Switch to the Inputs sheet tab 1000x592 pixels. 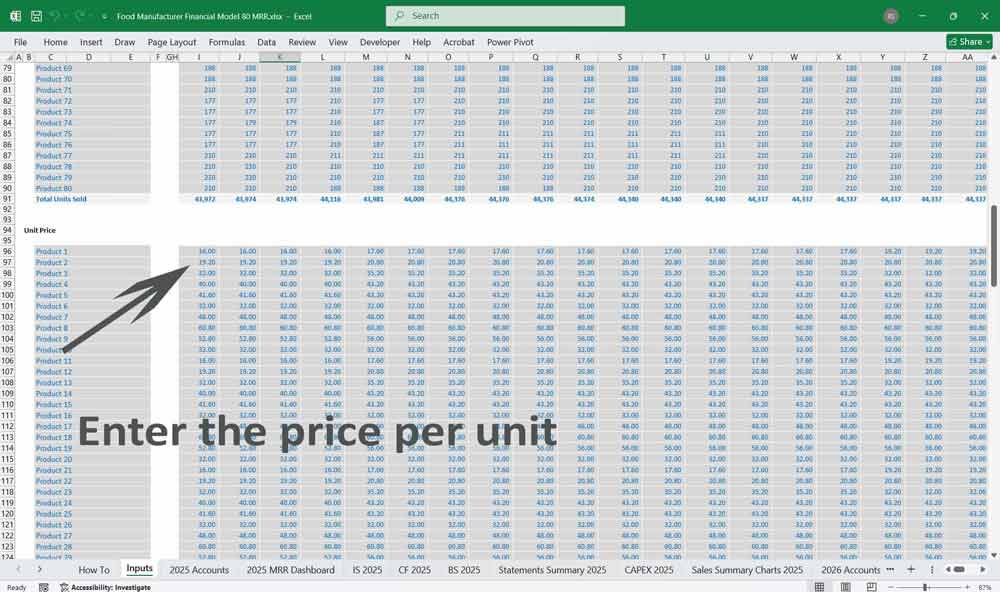click(x=139, y=568)
